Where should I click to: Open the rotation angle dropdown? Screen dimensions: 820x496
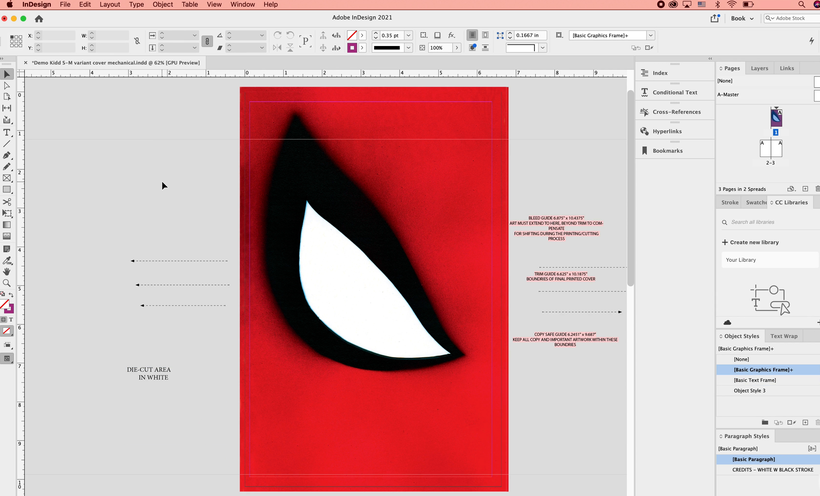tap(261, 35)
